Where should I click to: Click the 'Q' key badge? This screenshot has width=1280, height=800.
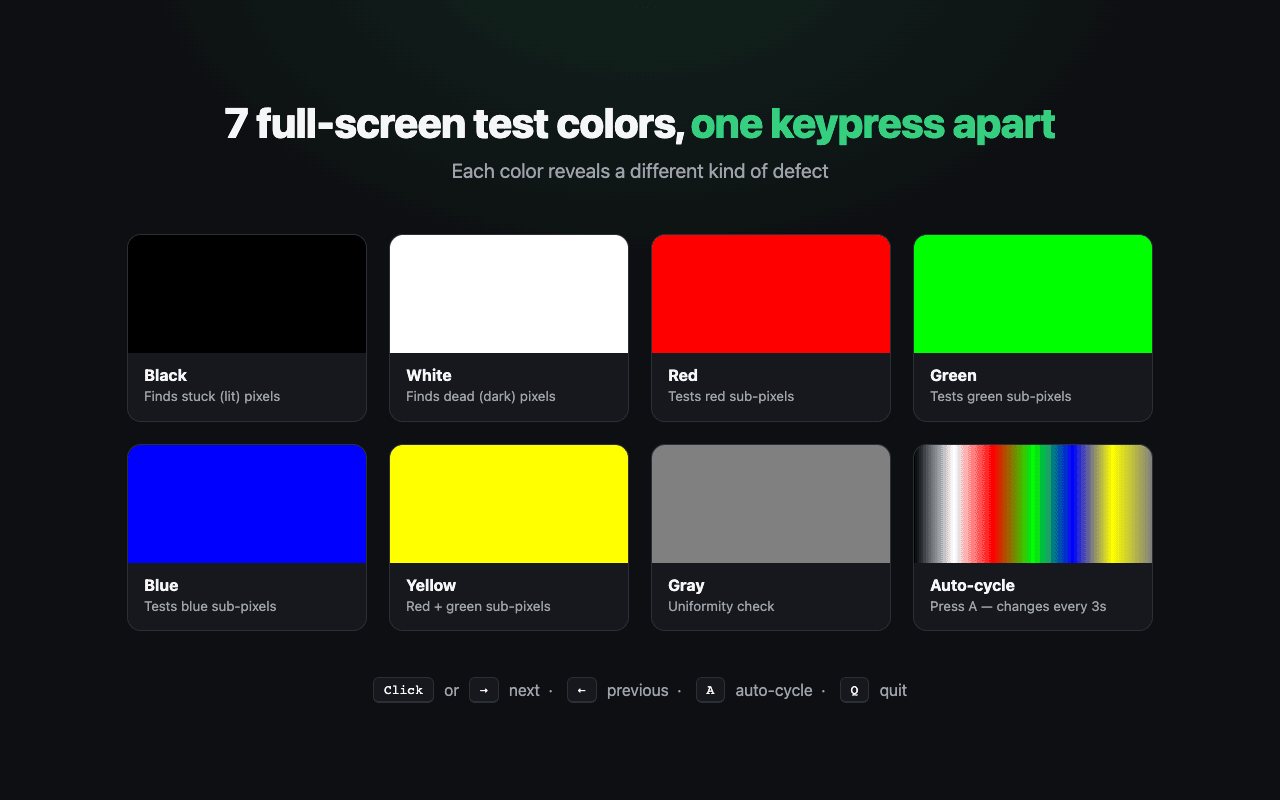(x=854, y=690)
